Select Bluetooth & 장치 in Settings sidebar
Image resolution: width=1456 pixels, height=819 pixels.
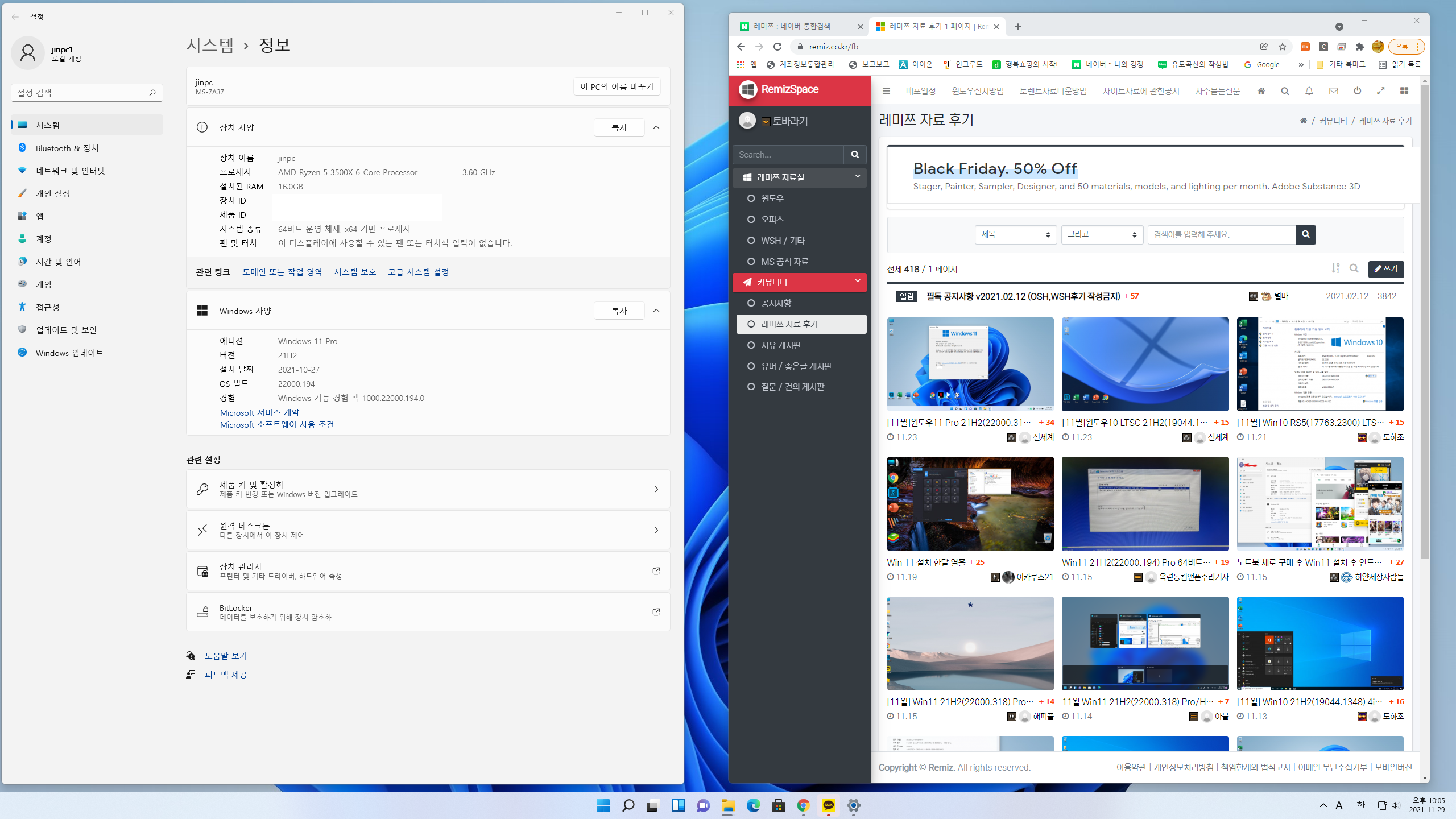(87, 148)
